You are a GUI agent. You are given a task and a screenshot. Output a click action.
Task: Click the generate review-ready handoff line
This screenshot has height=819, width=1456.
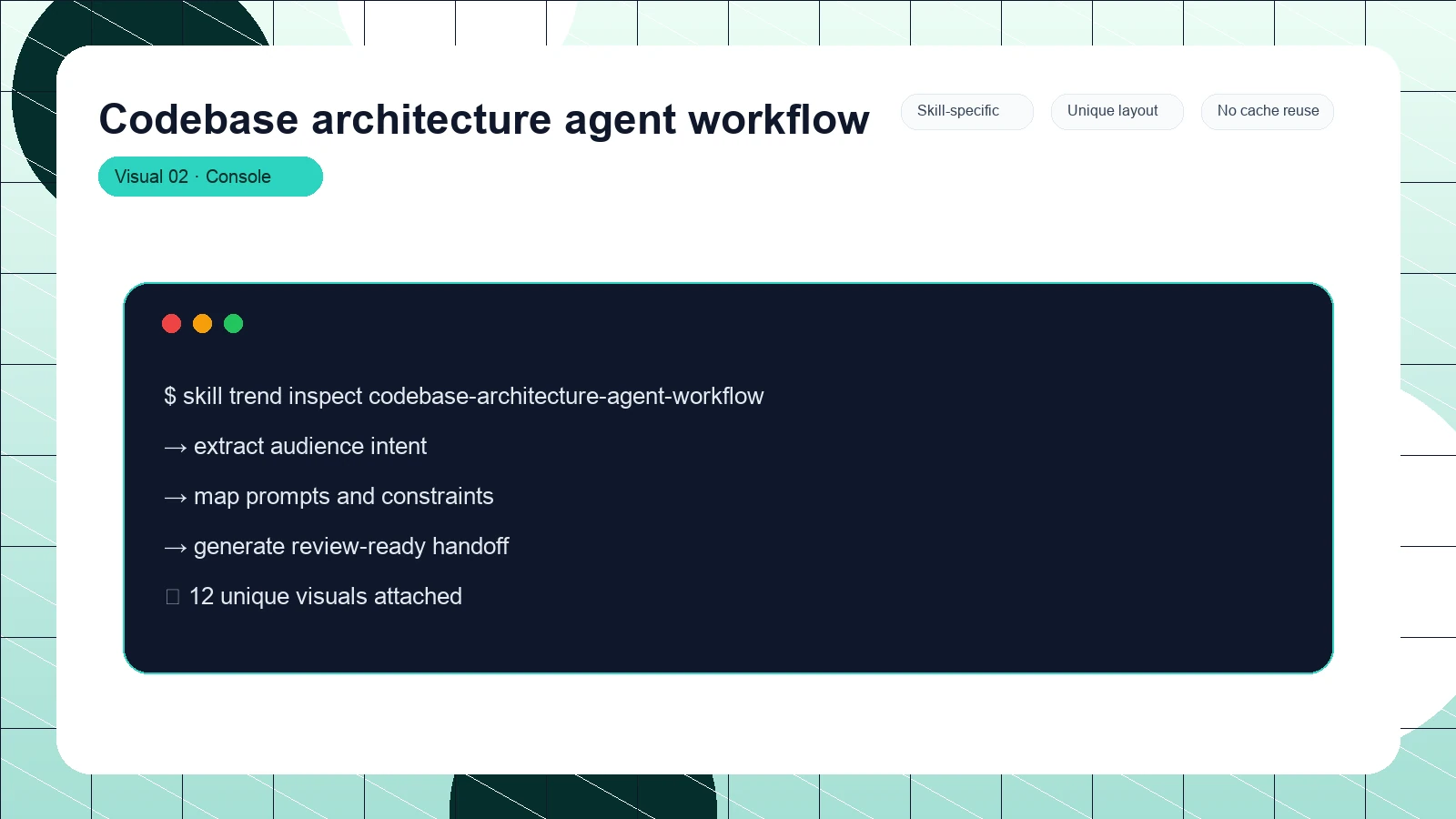[336, 546]
